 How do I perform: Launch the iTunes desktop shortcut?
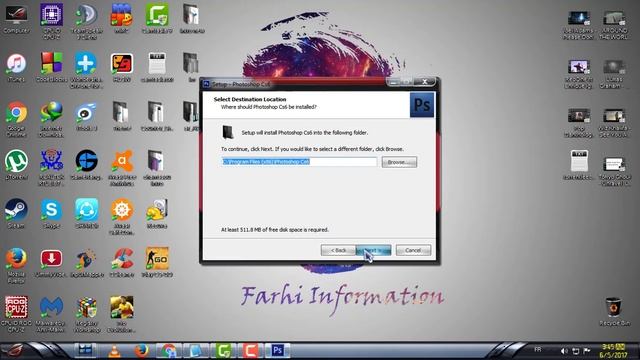click(16, 67)
